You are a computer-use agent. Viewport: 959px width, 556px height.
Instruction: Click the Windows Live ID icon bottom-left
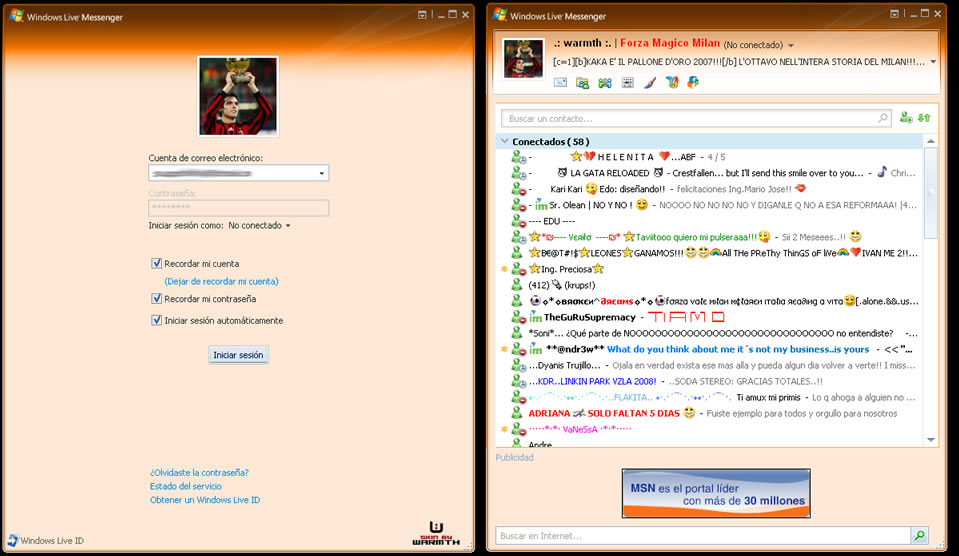click(13, 540)
